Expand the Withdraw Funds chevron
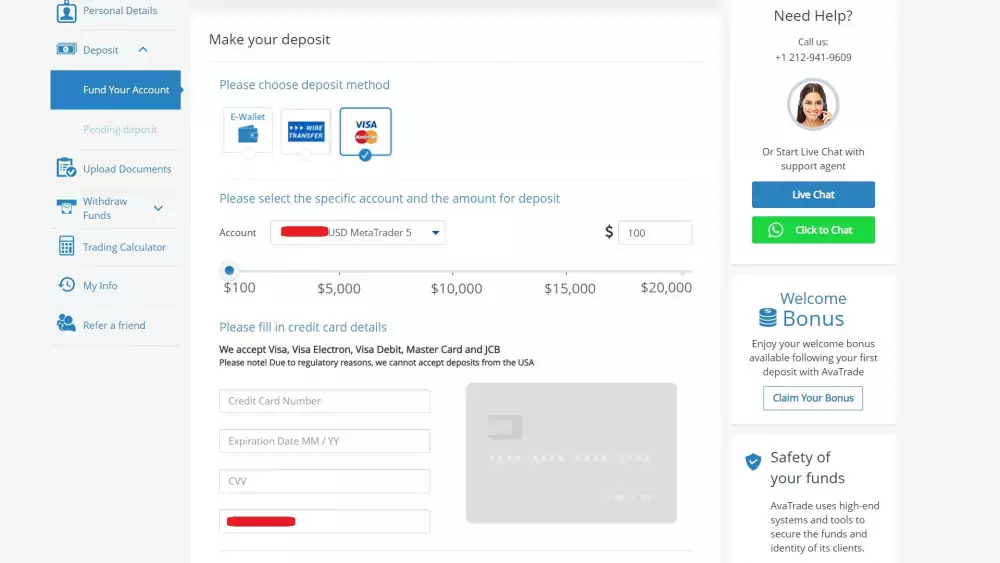 coord(158,208)
